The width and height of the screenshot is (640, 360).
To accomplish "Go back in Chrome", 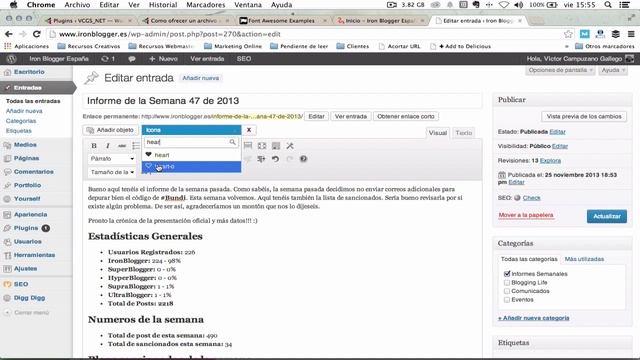I will click(x=9, y=34).
